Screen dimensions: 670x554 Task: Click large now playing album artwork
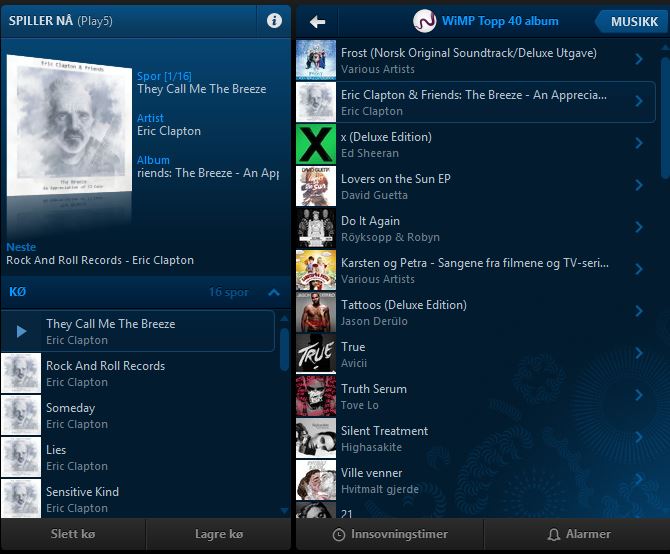[69, 126]
